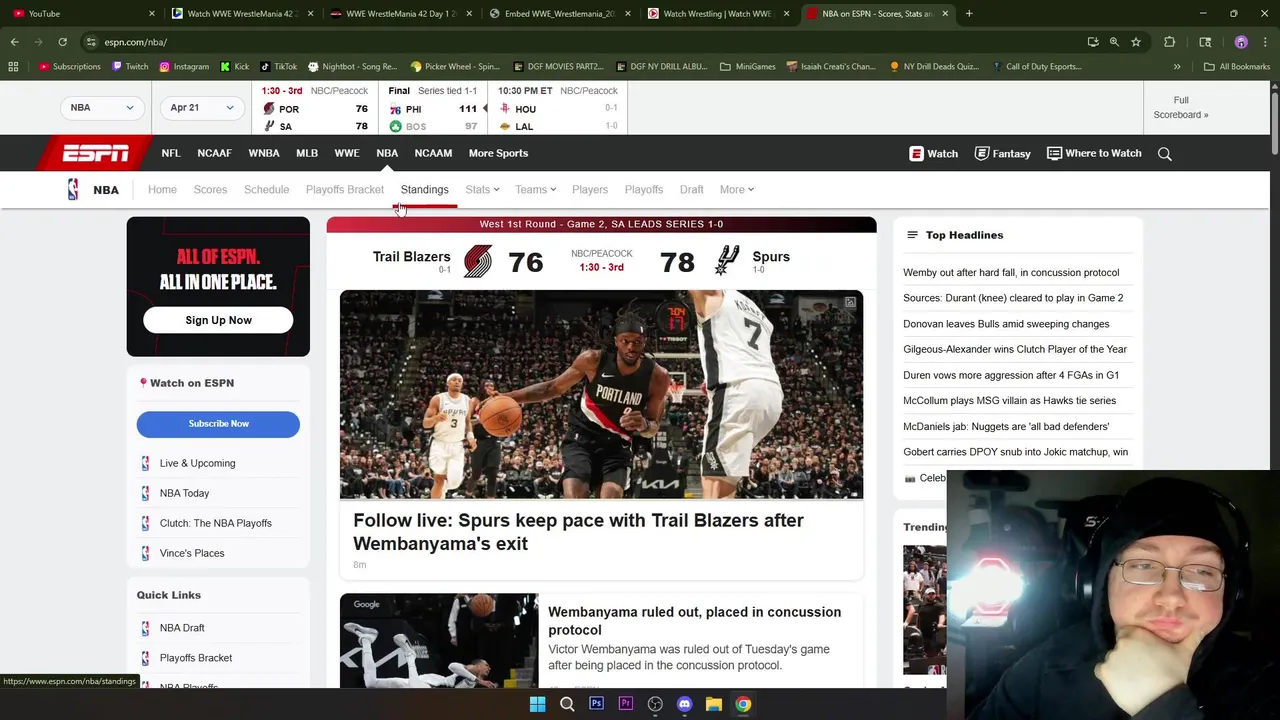Select the Playoffs Bracket tab
The height and width of the screenshot is (720, 1280).
[345, 189]
